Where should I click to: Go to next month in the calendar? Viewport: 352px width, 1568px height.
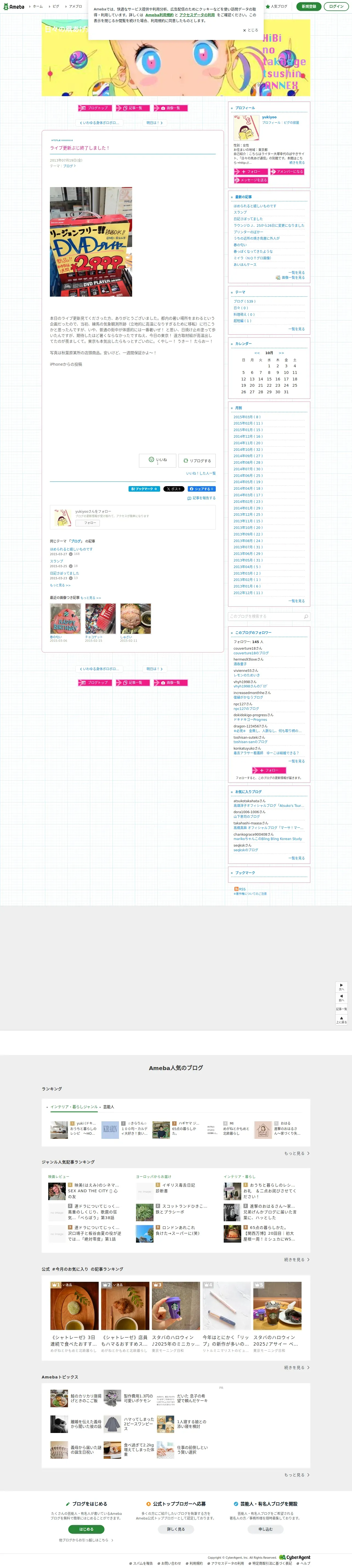(281, 353)
